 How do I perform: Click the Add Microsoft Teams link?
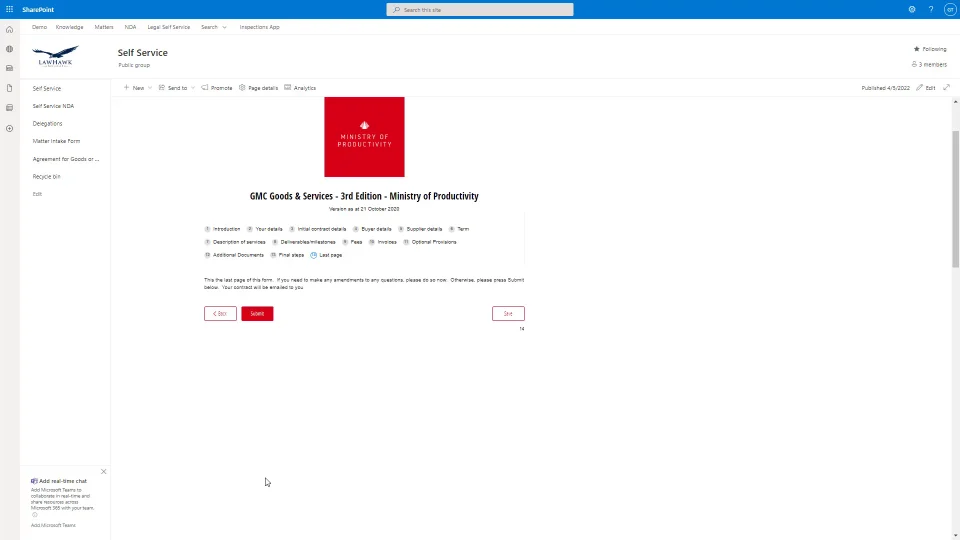coord(53,525)
